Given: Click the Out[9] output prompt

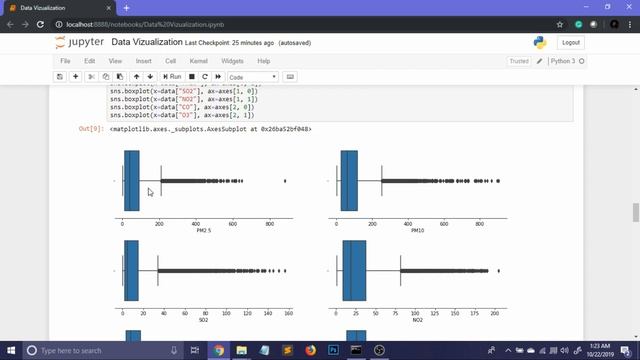Looking at the screenshot, I should 90,129.
